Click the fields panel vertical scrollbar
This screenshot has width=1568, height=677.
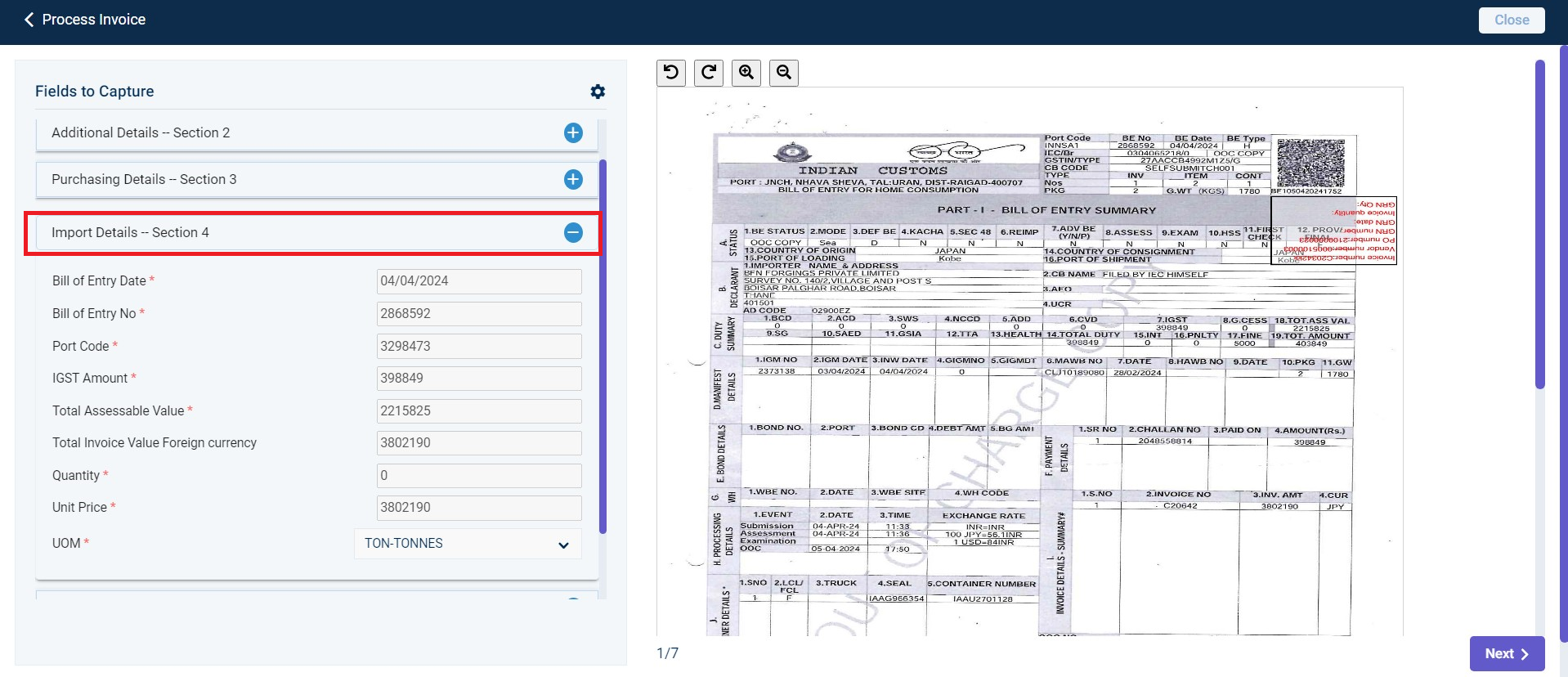pos(603,346)
